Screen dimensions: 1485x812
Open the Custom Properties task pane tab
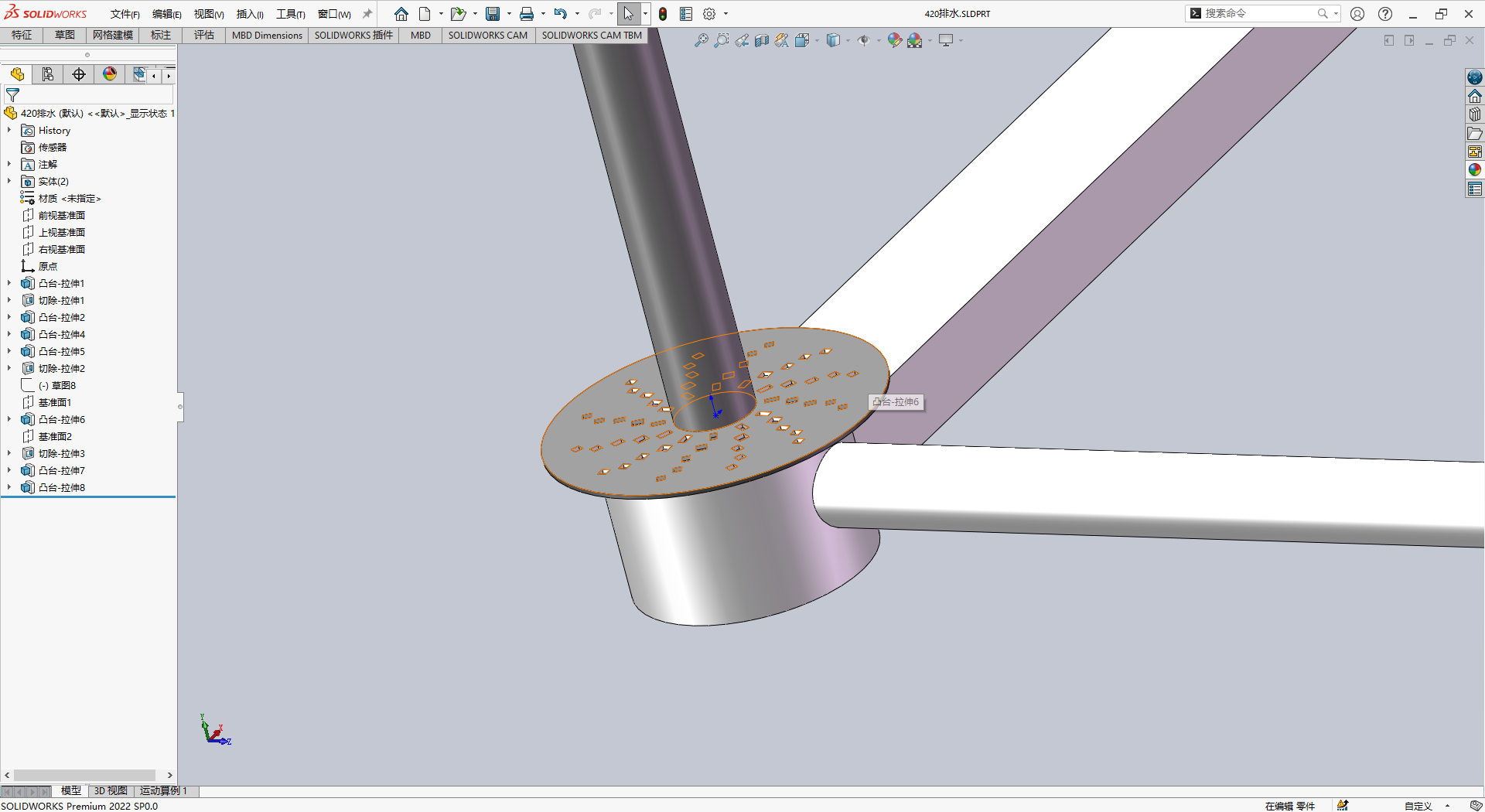point(1475,189)
